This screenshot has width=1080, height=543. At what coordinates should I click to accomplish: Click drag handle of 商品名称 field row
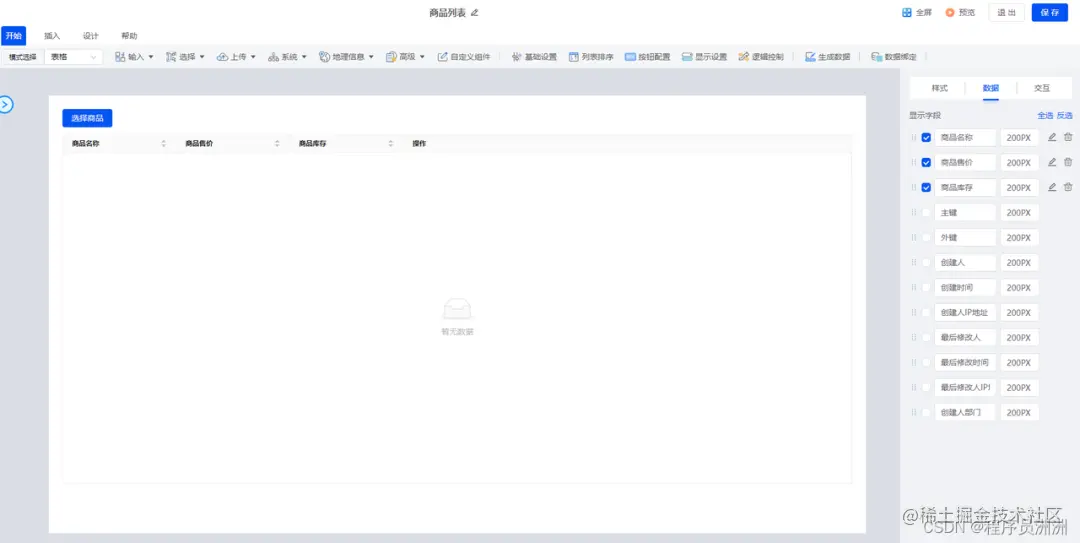(914, 138)
